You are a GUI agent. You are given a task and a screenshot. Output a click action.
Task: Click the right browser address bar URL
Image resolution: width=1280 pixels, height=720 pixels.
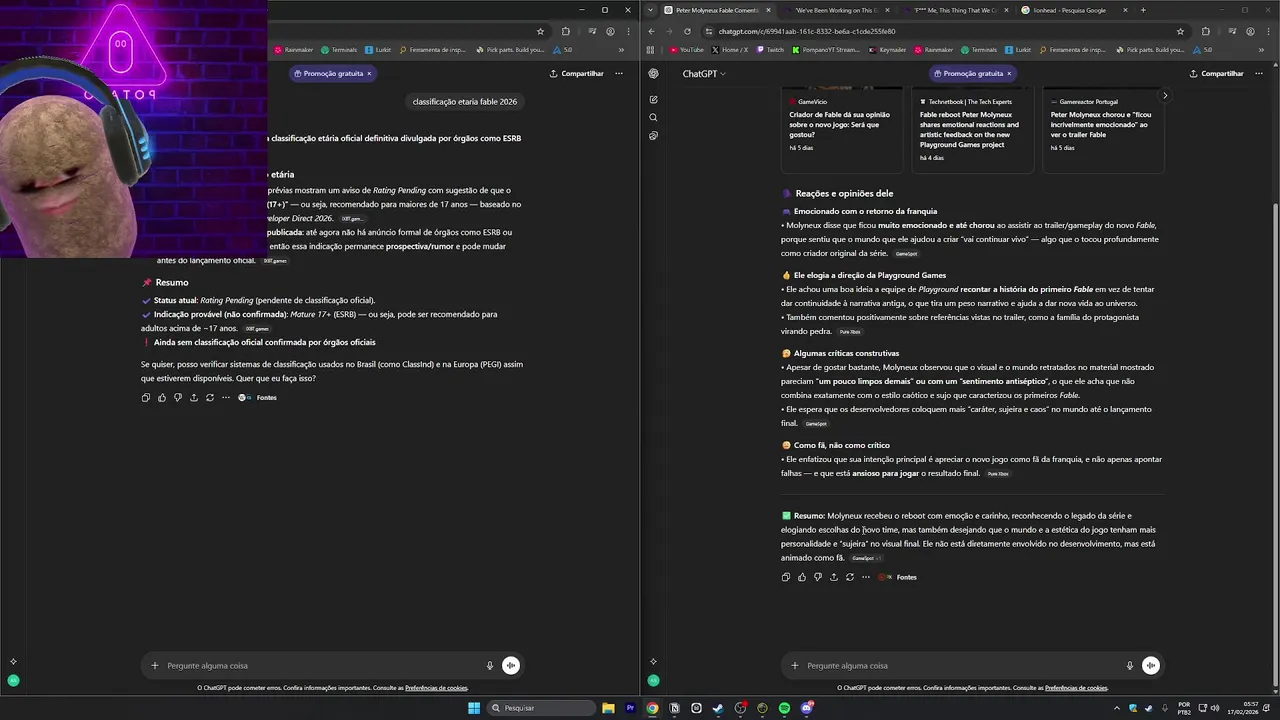pyautogui.click(x=807, y=31)
